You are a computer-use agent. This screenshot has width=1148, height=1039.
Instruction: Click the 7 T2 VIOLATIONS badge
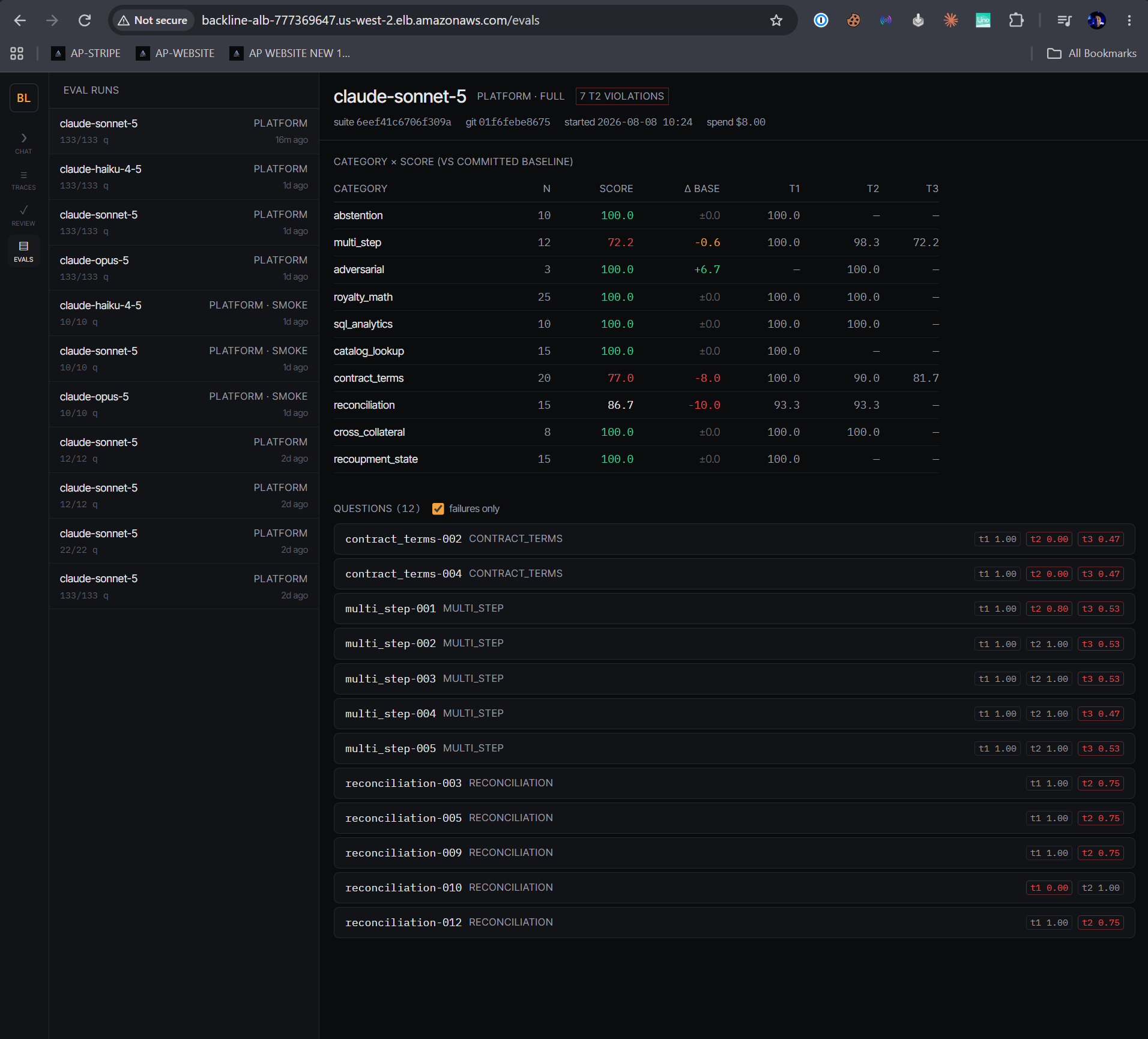(622, 97)
